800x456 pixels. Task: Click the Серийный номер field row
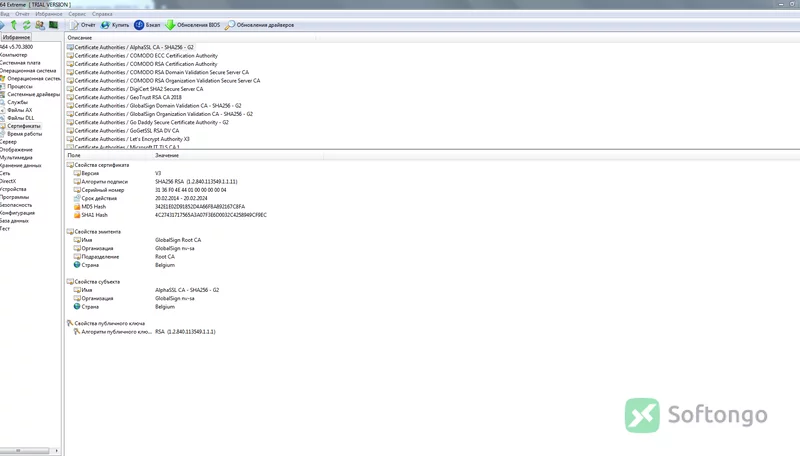point(150,190)
